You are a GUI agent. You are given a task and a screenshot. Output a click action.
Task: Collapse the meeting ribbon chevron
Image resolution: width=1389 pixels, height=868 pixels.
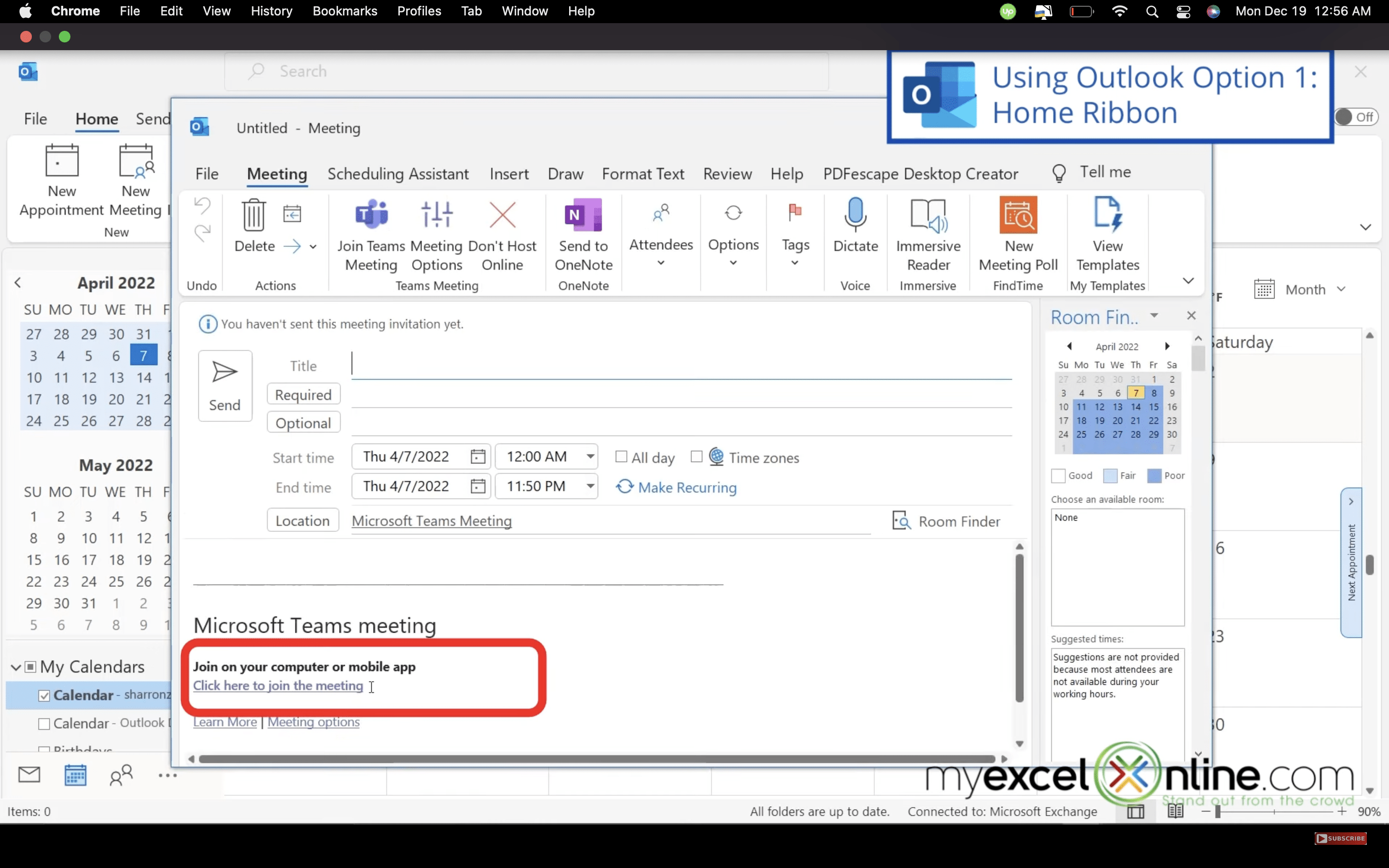(1188, 281)
